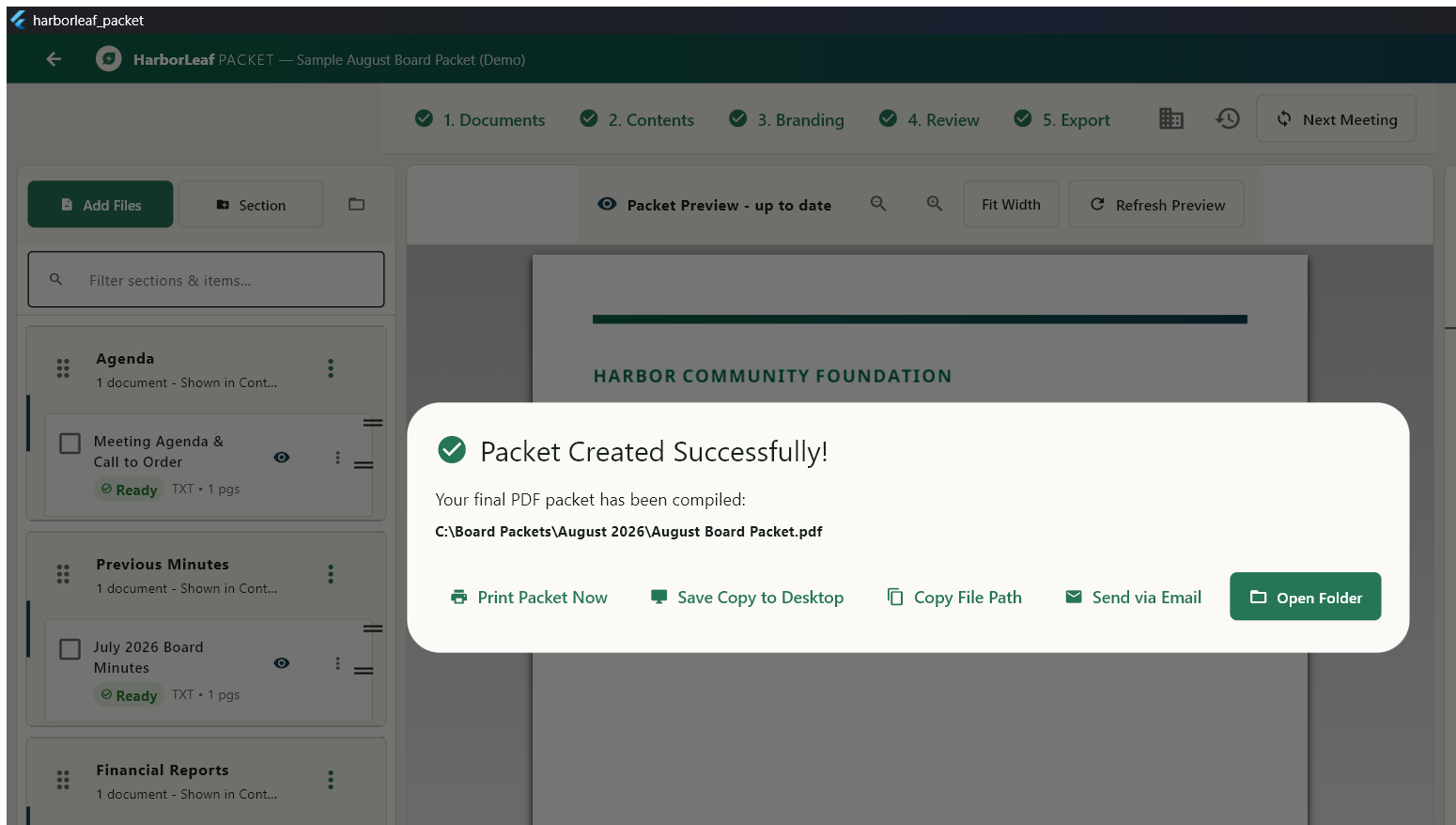Click the Ready status of Meeting Agenda
This screenshot has height=825, width=1456.
129,490
